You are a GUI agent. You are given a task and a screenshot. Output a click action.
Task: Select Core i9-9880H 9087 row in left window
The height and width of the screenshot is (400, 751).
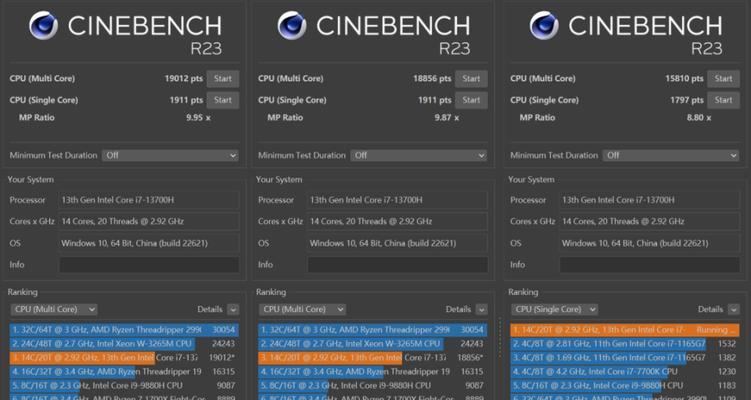[x=124, y=385]
